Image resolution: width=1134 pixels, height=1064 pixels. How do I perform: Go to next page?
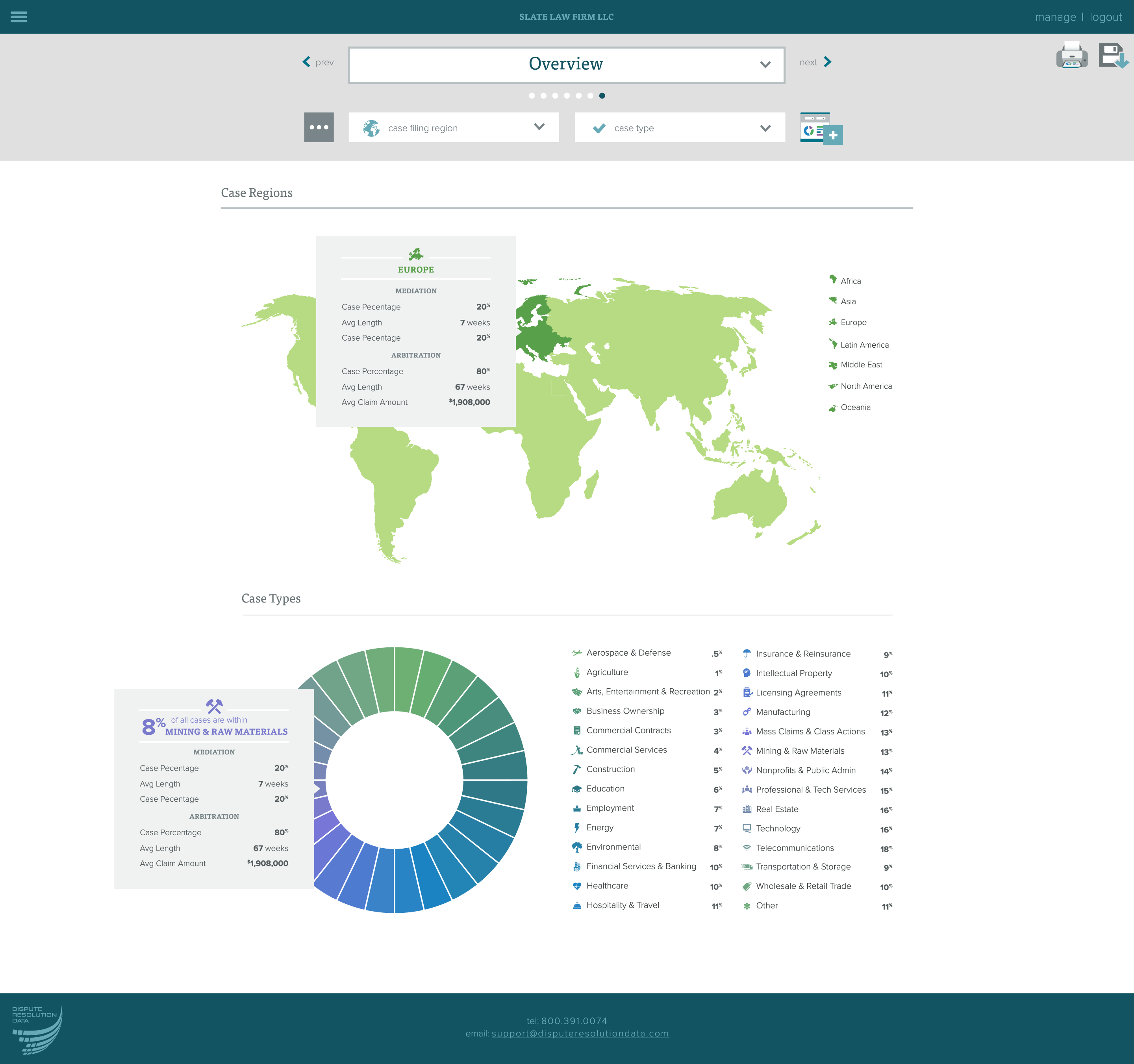[815, 62]
